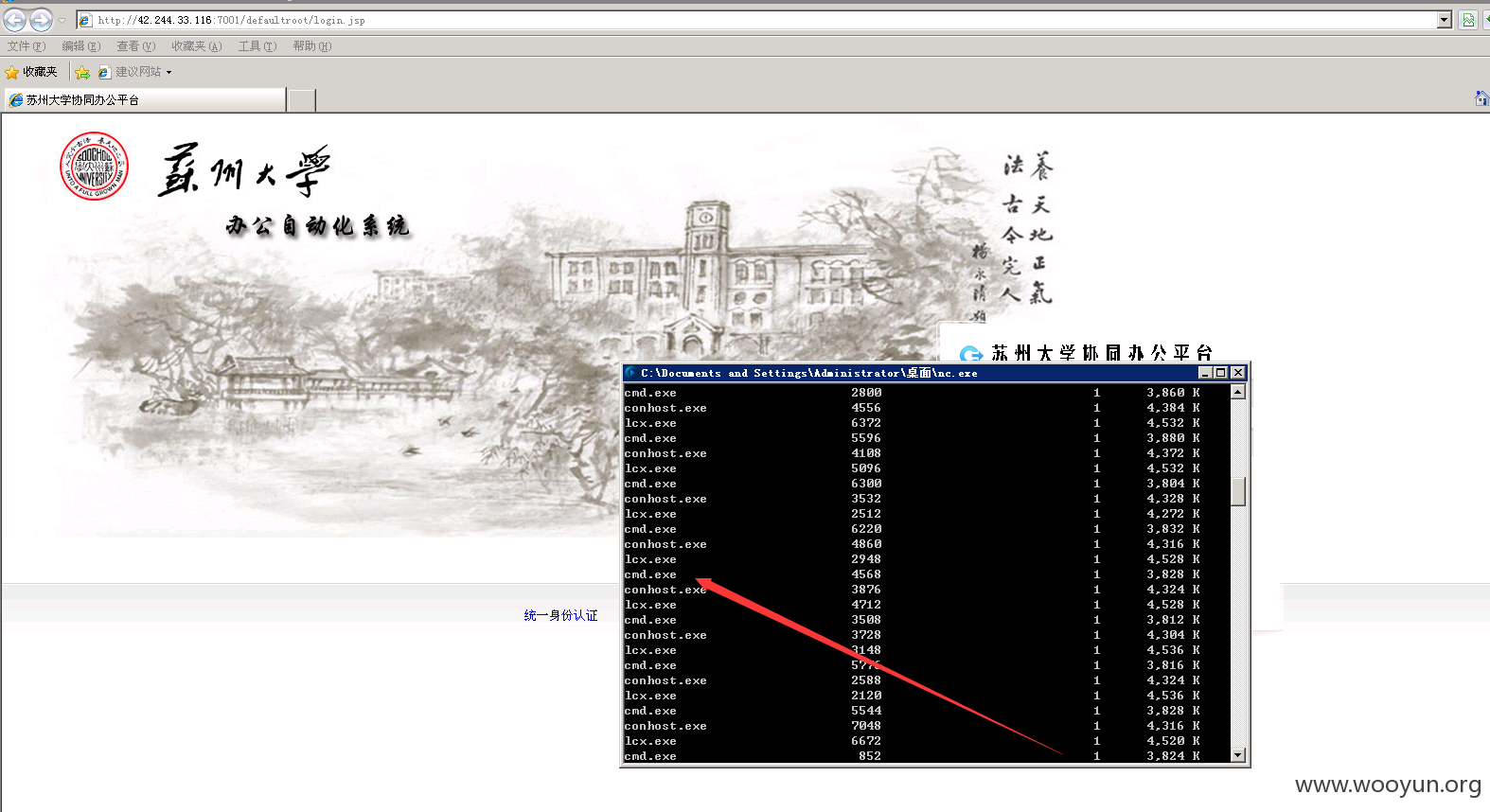Image resolution: width=1490 pixels, height=812 pixels.
Task: Click the cmd.exe row with PID 4568
Action: [x=913, y=574]
